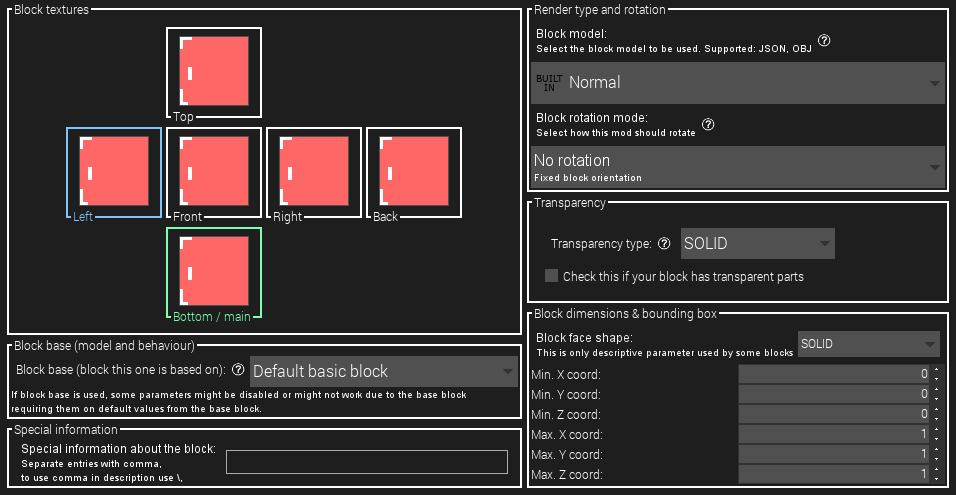
Task: Click the Min. X coord field
Action: pos(834,374)
